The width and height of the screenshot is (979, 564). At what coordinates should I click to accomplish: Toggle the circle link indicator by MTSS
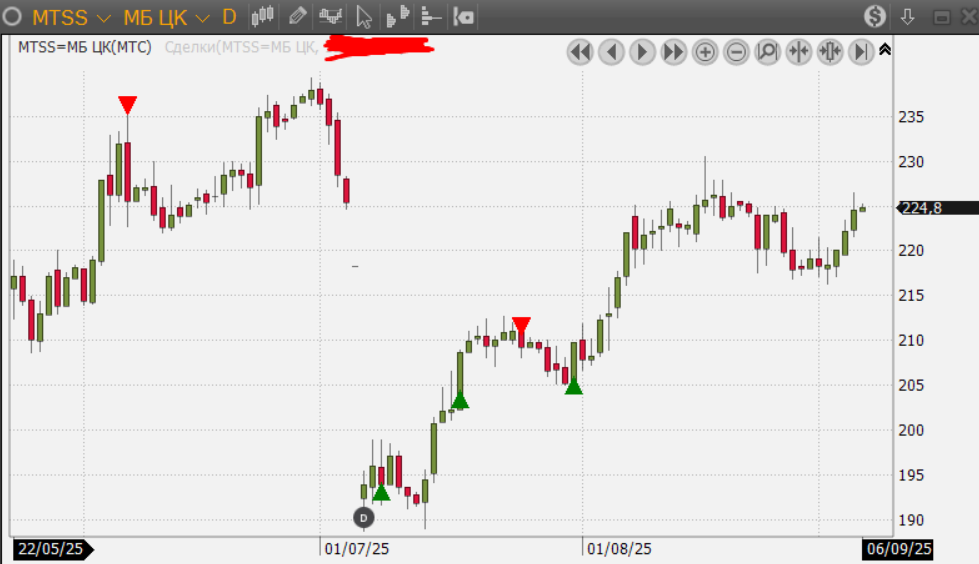[x=14, y=17]
